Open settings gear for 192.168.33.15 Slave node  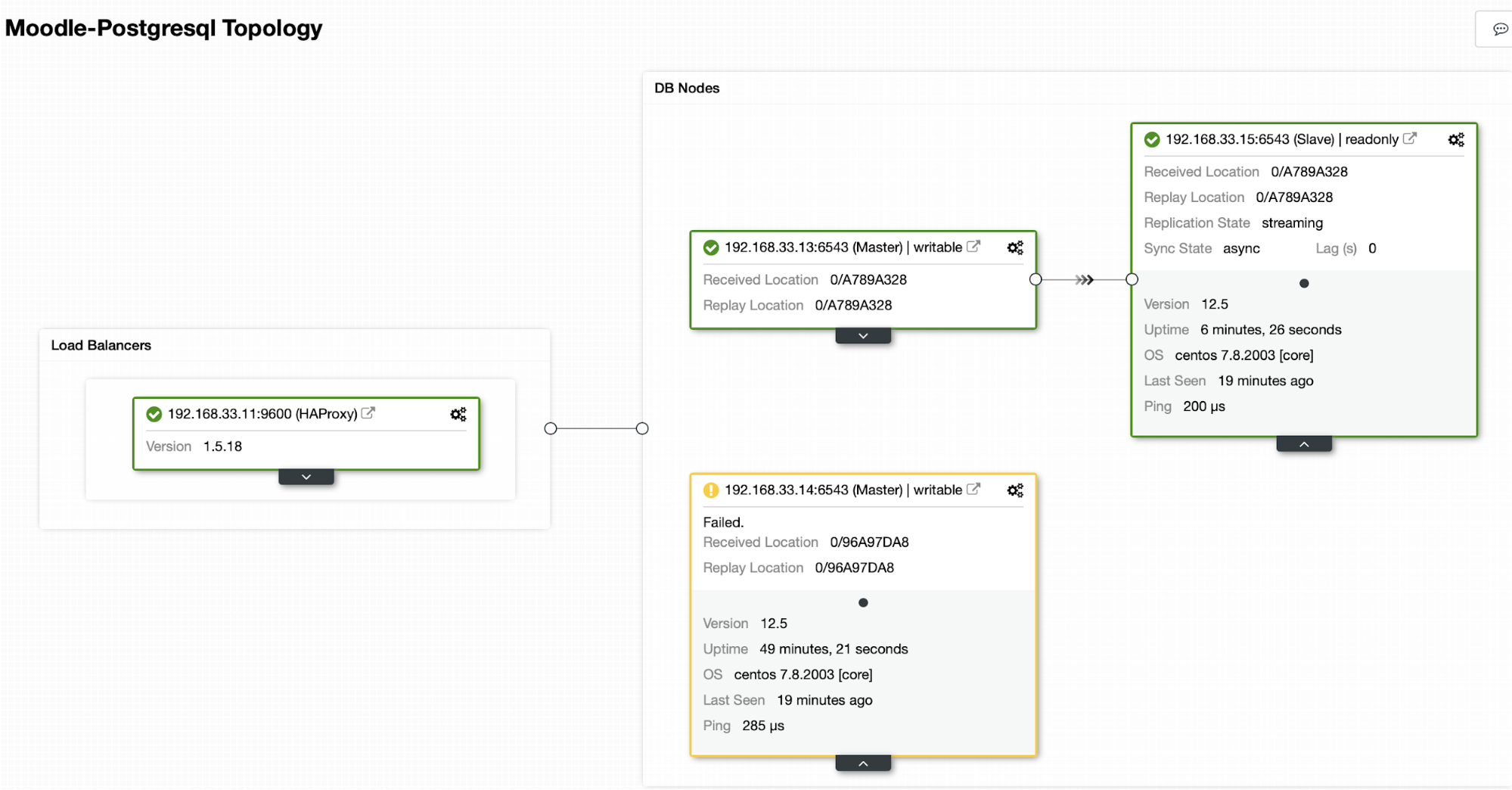(x=1456, y=139)
